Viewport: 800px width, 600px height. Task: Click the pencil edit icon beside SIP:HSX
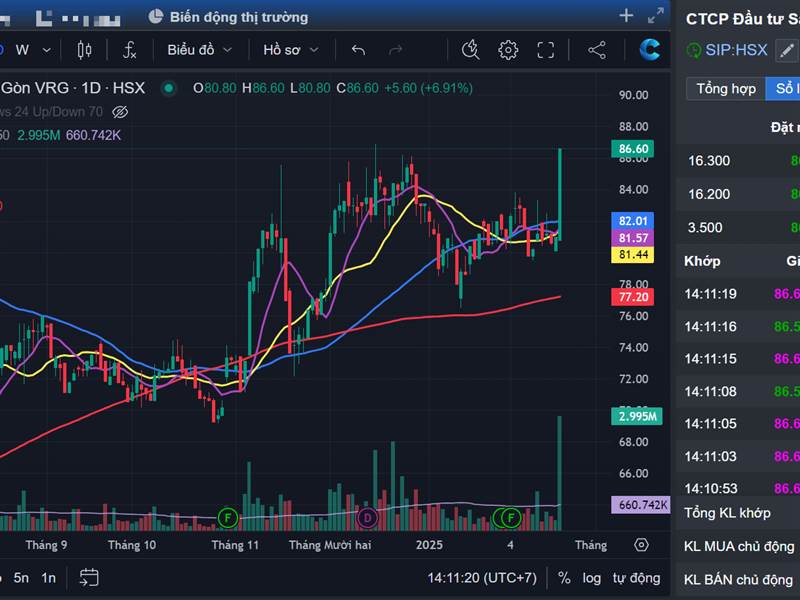[787, 50]
